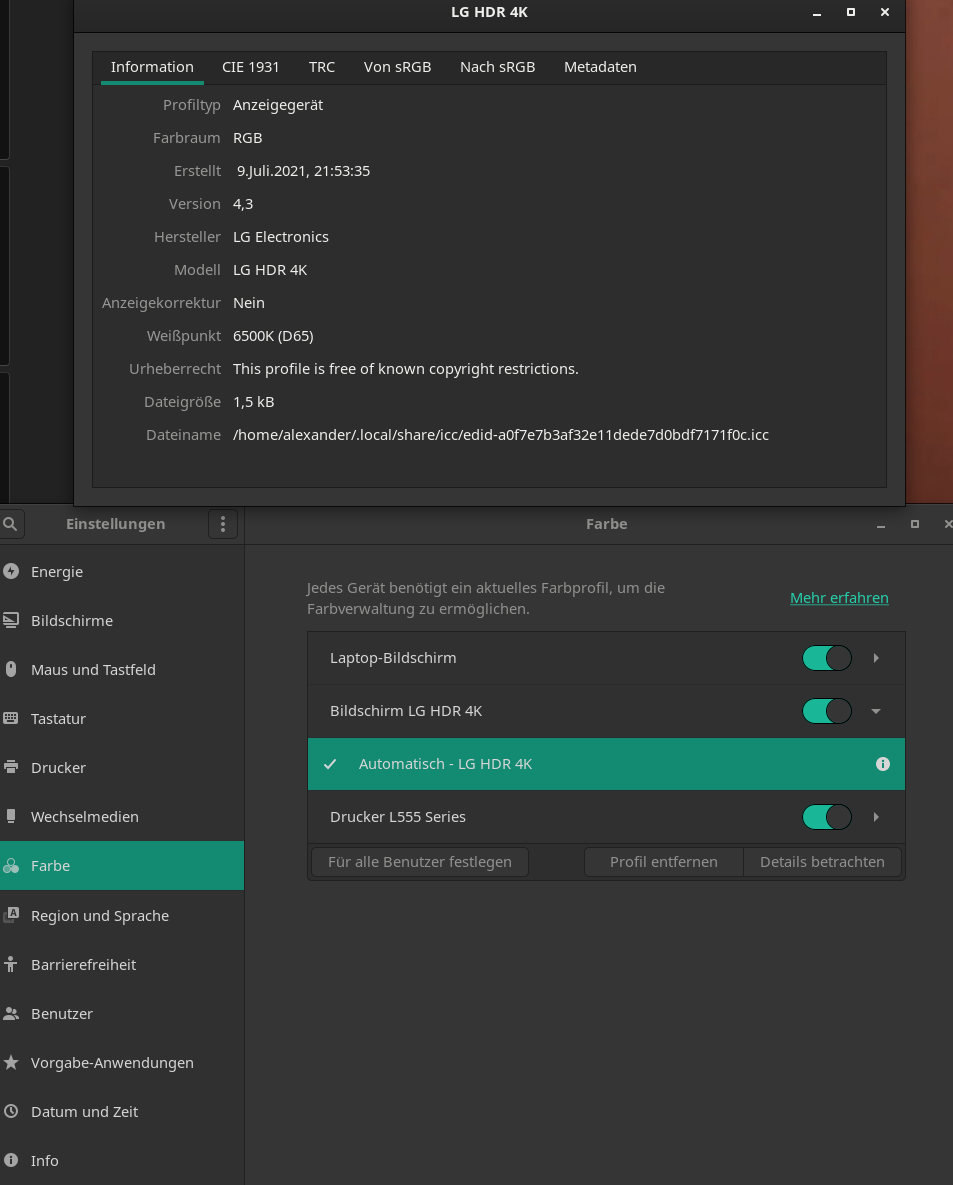Click the Modell value LG HDR 4K
This screenshot has width=953, height=1185.
point(270,270)
